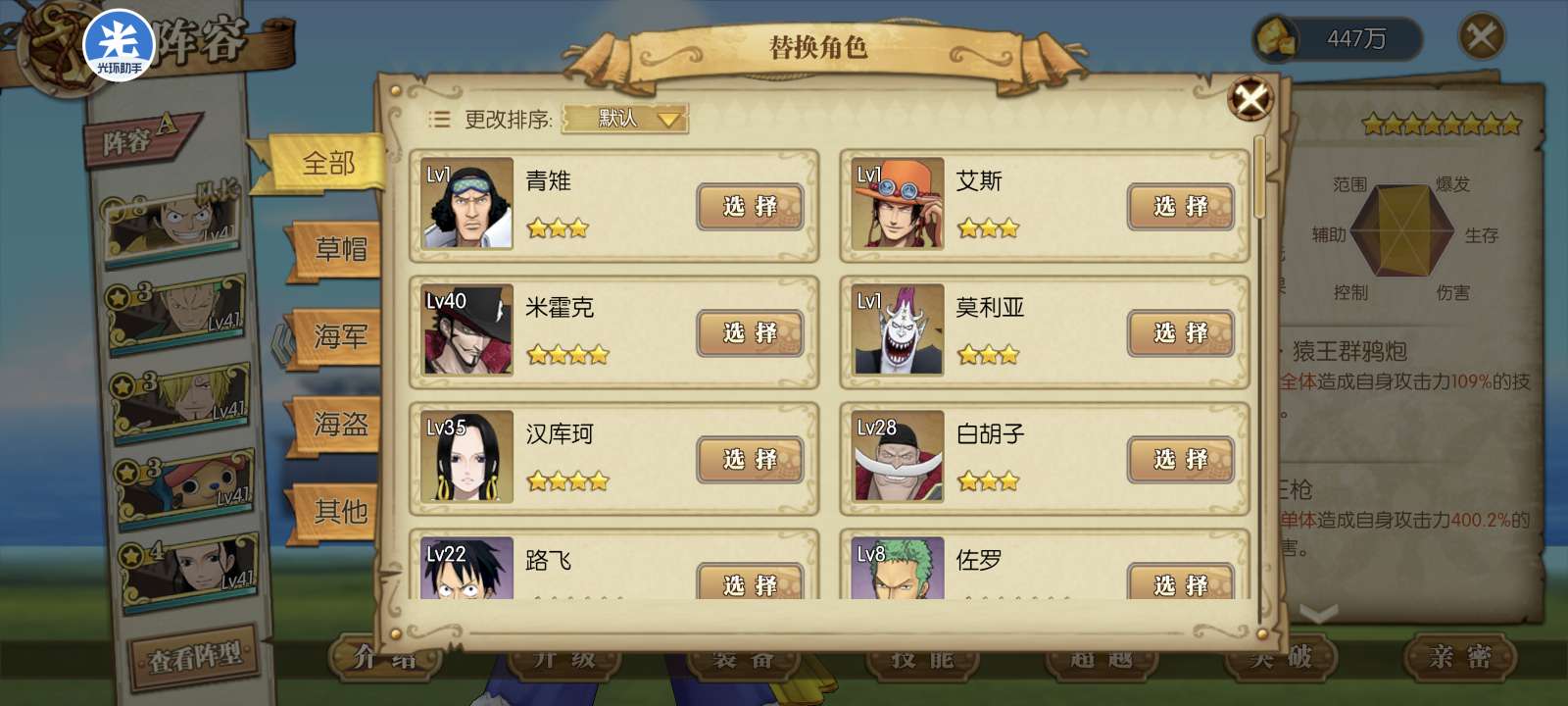
Task: Select 青雉 character portrait
Action: tap(466, 203)
